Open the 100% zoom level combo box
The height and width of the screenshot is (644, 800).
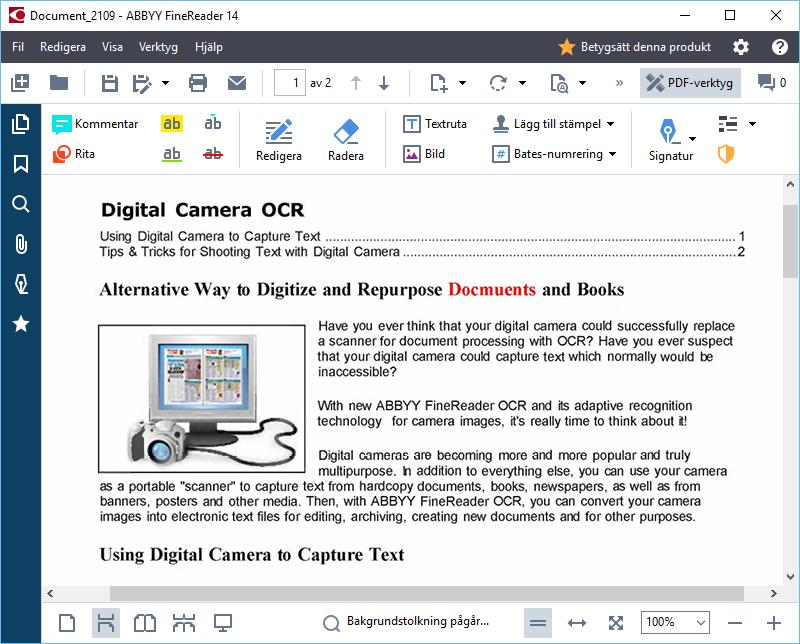[675, 623]
